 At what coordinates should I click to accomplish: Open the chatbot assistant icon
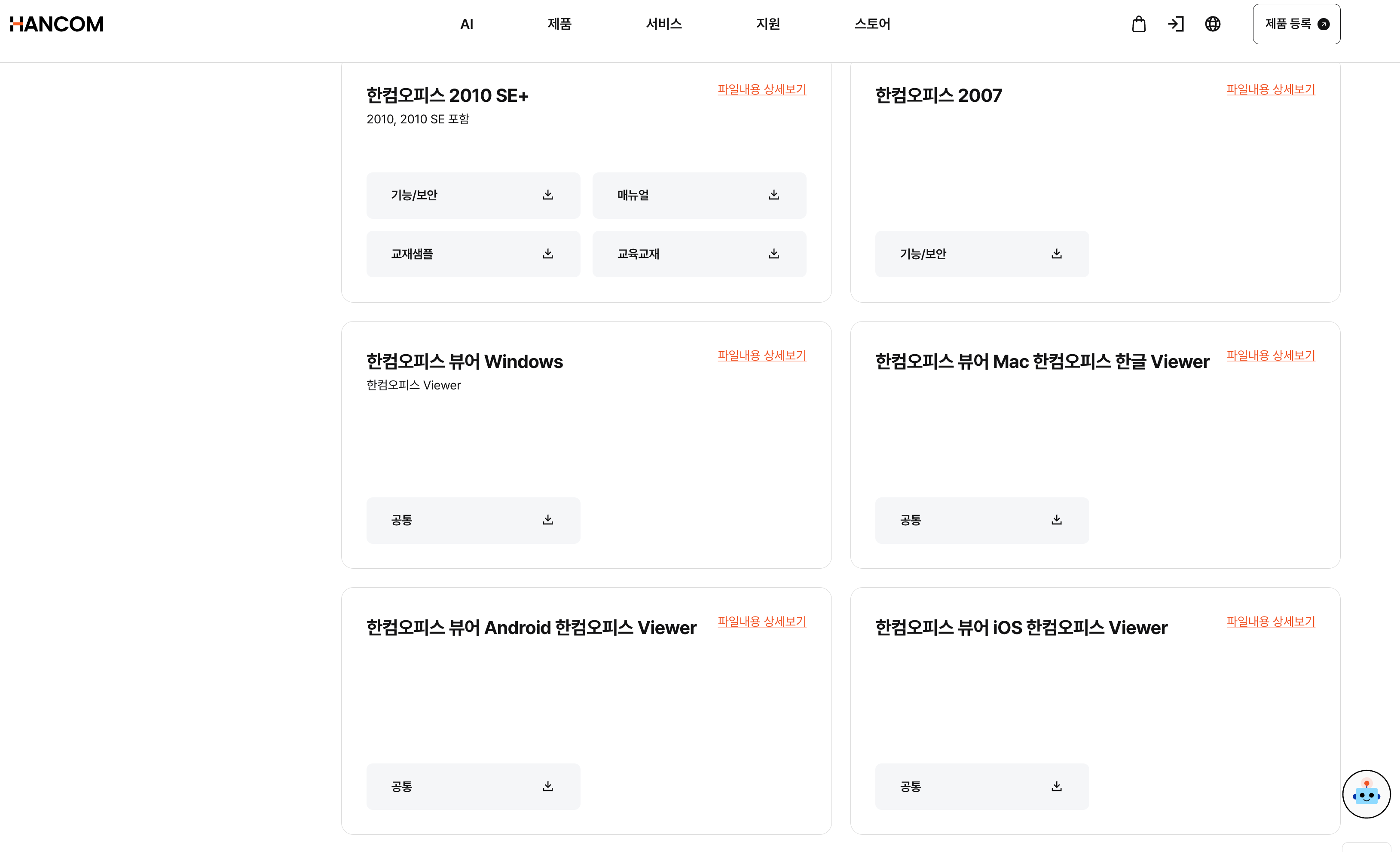[x=1366, y=794]
